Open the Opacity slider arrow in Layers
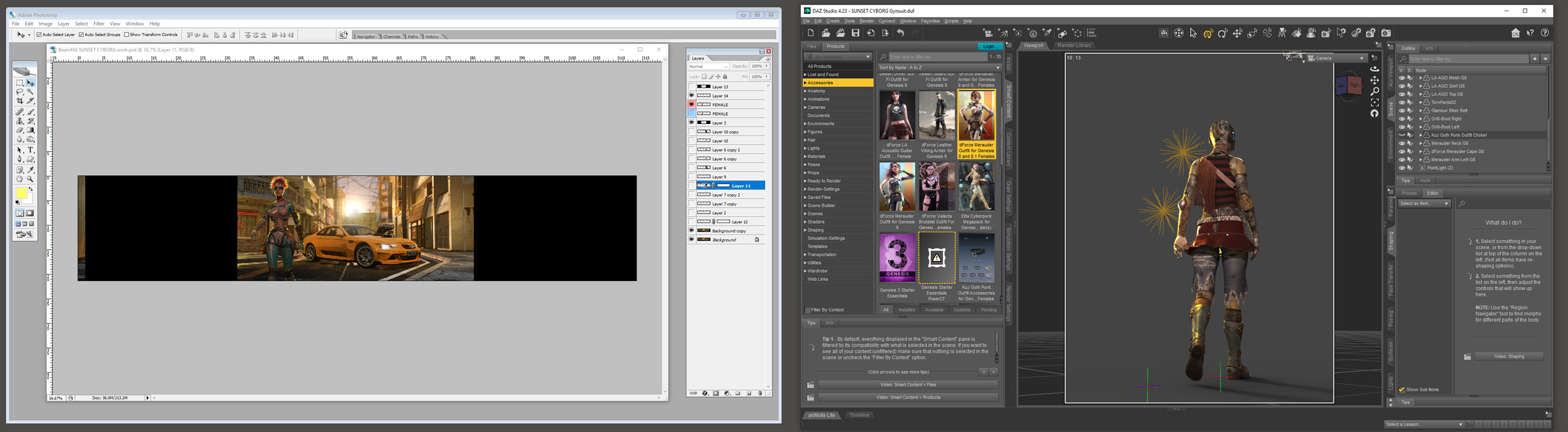 (766, 67)
